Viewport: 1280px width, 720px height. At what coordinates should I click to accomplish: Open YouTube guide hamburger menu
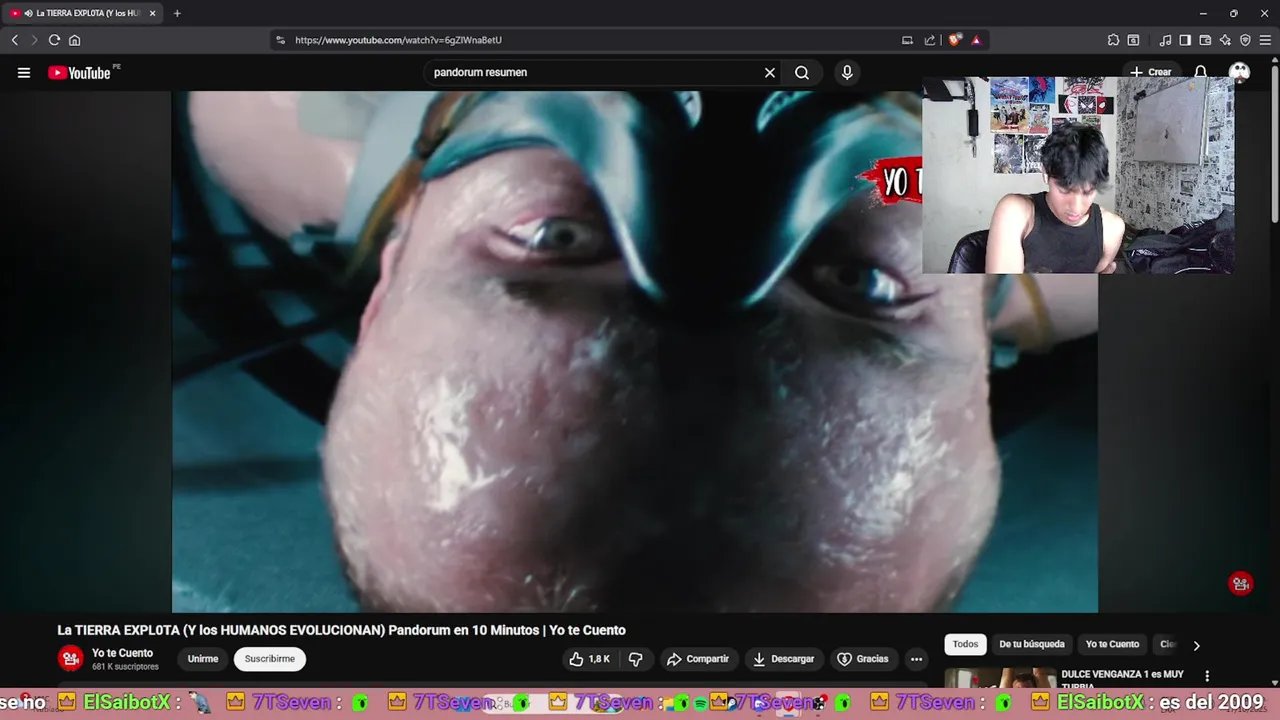coord(24,72)
